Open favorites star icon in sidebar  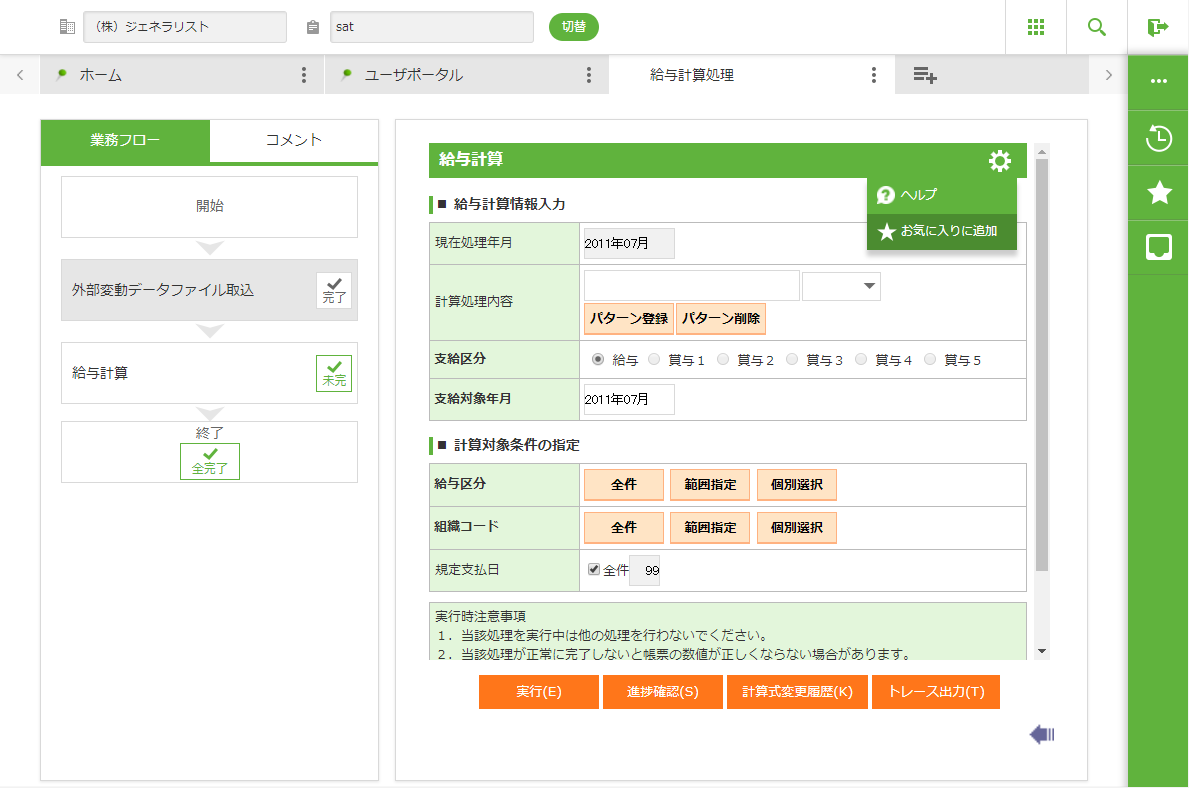pyautogui.click(x=1159, y=193)
